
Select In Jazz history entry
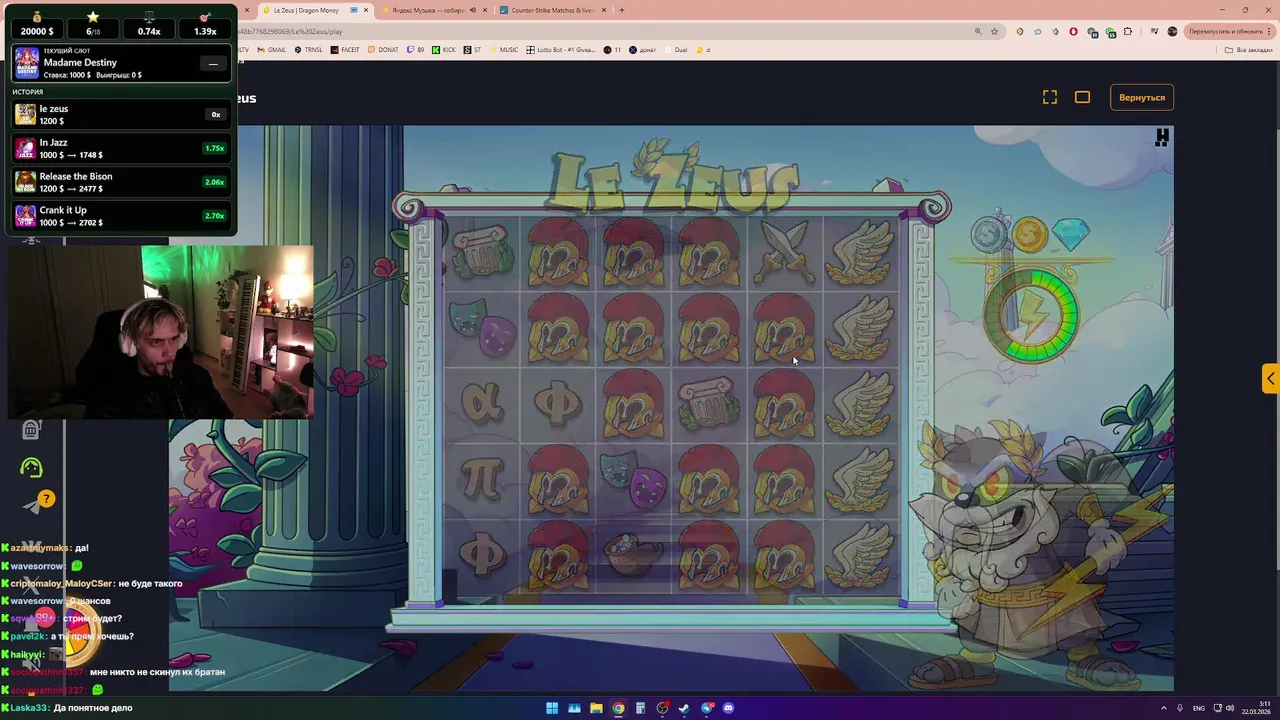point(120,148)
